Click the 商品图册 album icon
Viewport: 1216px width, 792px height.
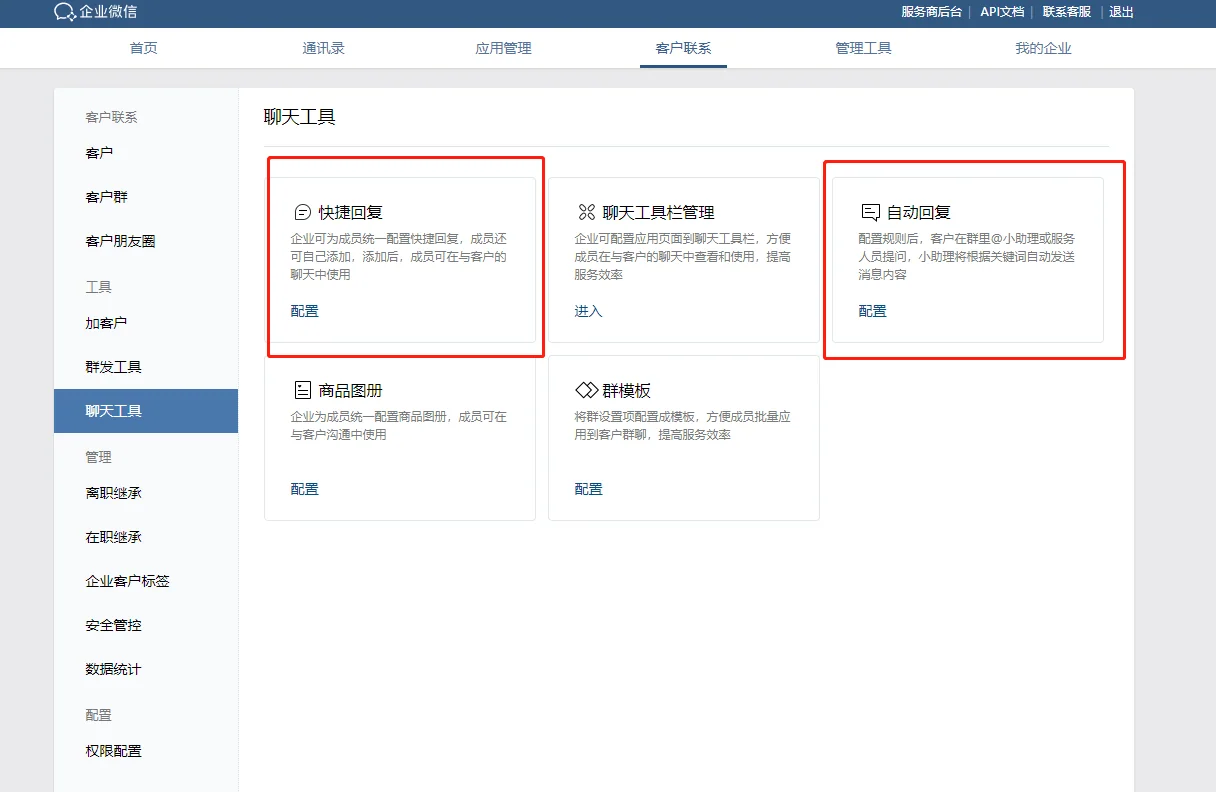pyautogui.click(x=302, y=390)
